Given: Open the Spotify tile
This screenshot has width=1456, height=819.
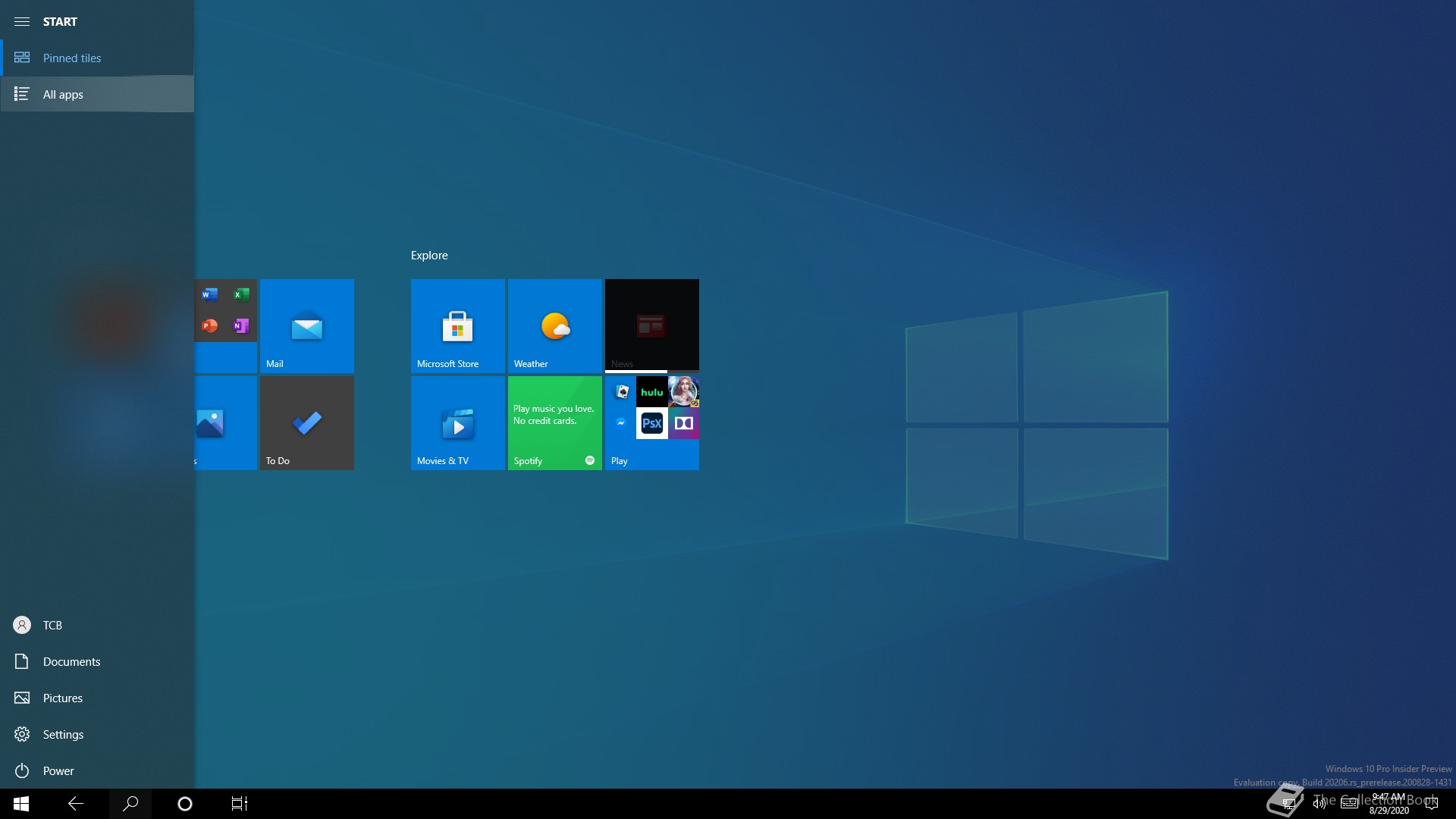Looking at the screenshot, I should click(x=555, y=423).
